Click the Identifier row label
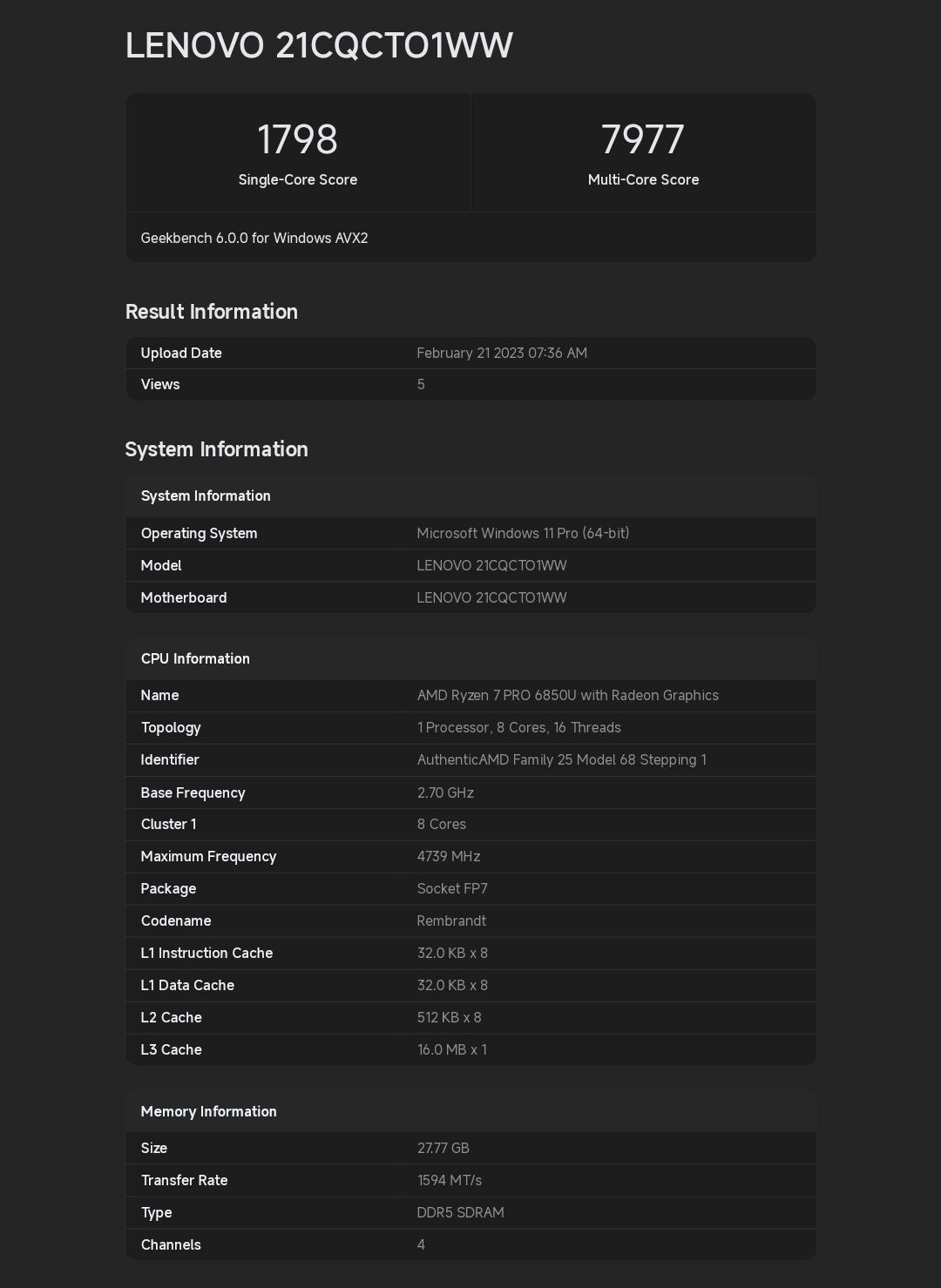 (170, 759)
